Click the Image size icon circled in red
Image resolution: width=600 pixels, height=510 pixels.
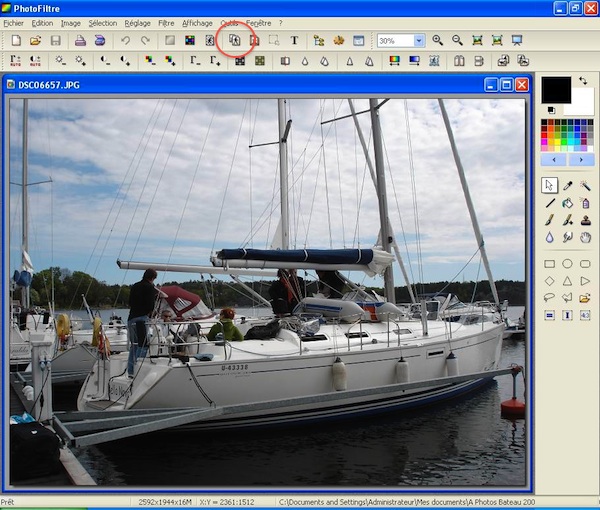(234, 41)
